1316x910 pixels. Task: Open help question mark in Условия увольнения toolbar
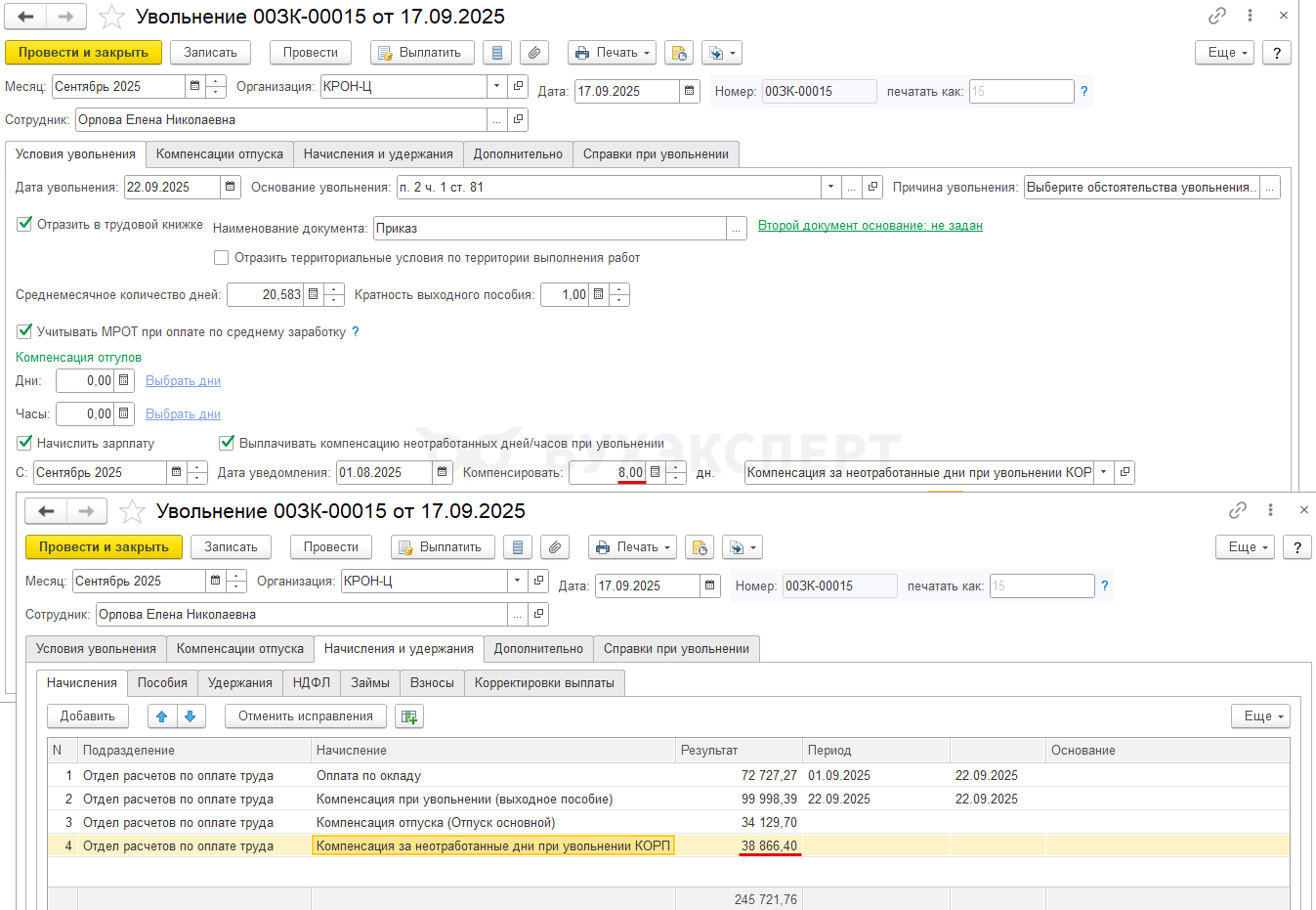coord(1277,53)
